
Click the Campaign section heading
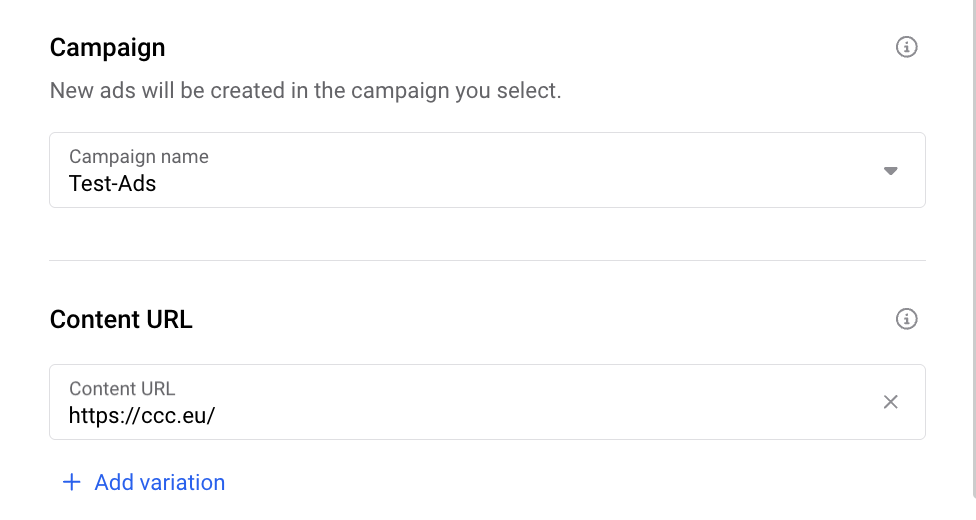point(107,47)
